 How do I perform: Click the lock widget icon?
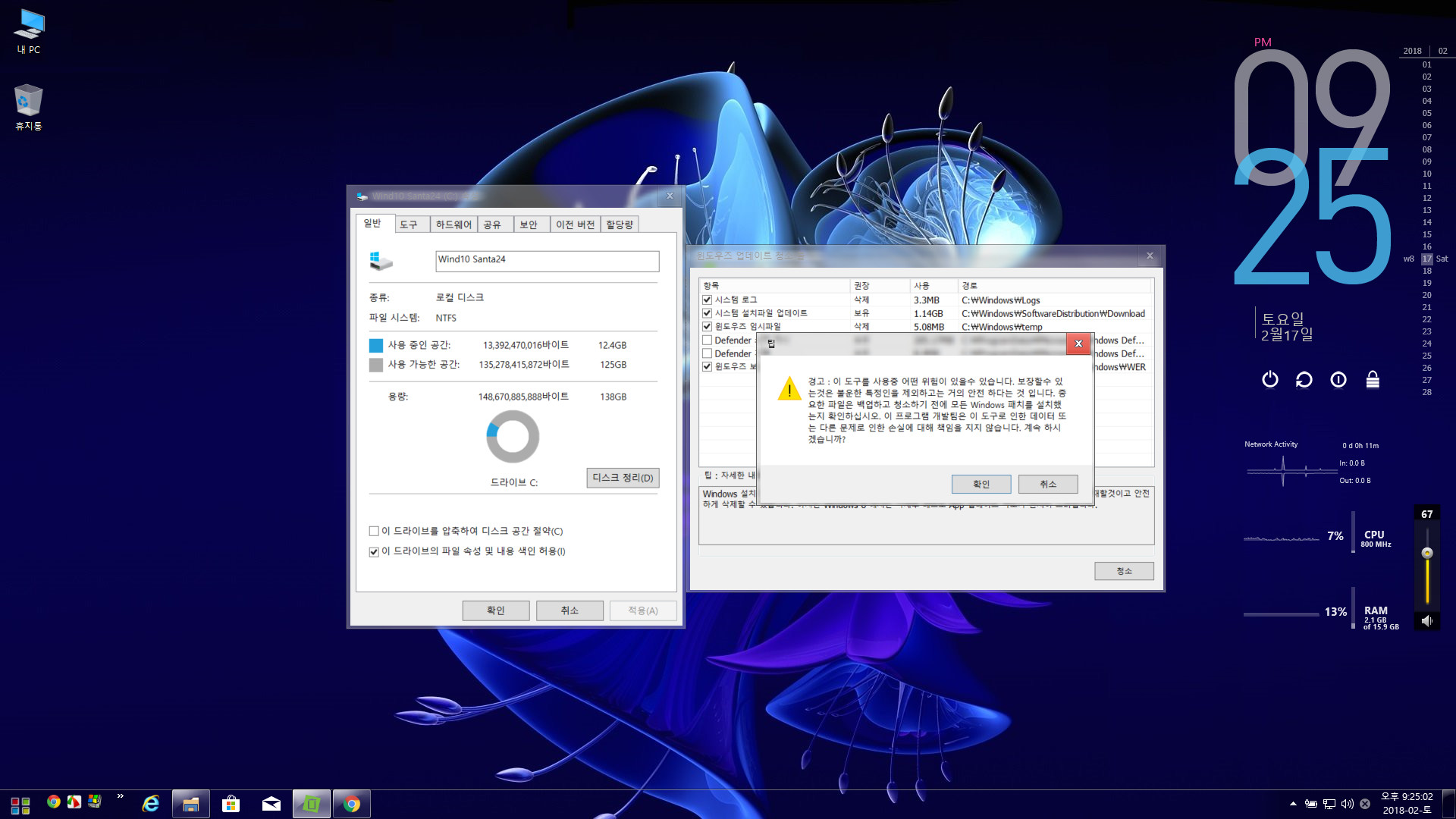pos(1373,379)
